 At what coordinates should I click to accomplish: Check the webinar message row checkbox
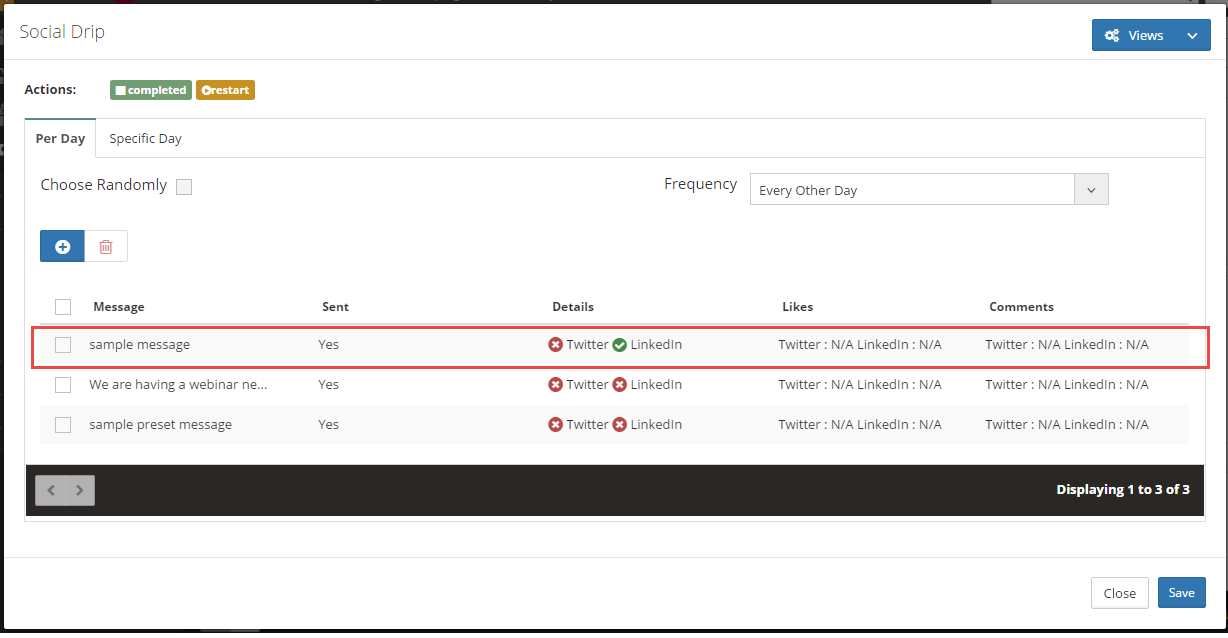point(63,385)
